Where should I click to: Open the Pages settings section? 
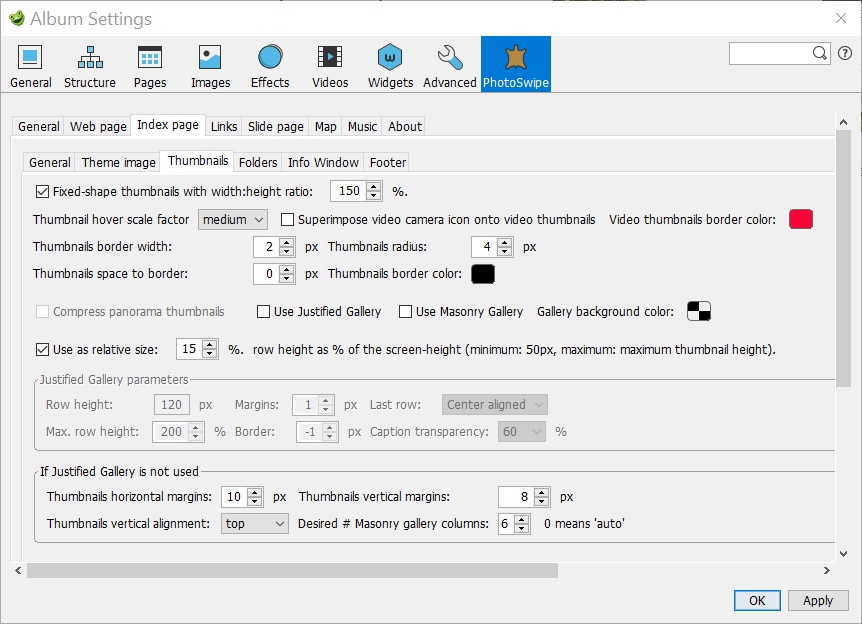[x=150, y=66]
